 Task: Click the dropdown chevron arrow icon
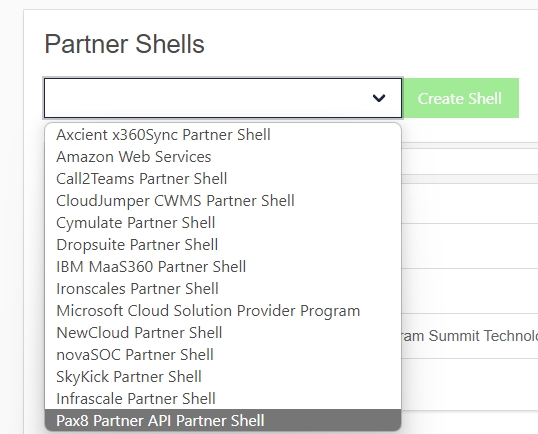tap(379, 98)
